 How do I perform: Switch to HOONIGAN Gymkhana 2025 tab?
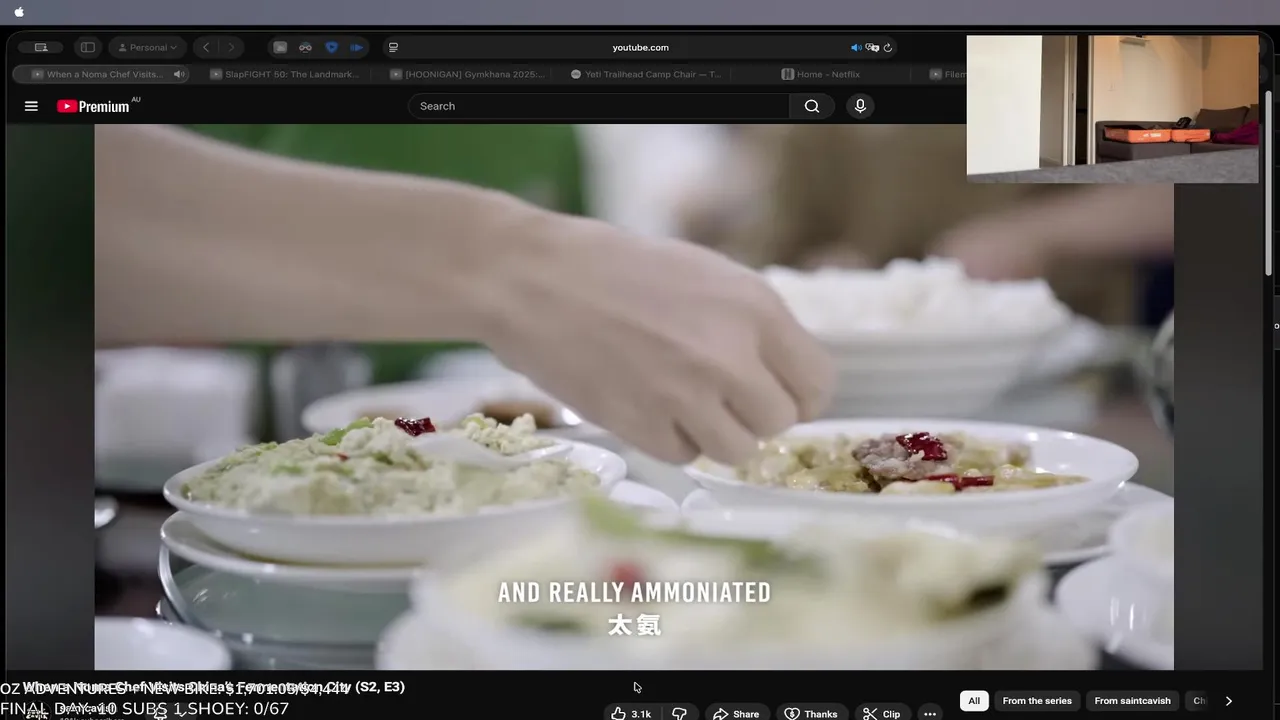466,74
